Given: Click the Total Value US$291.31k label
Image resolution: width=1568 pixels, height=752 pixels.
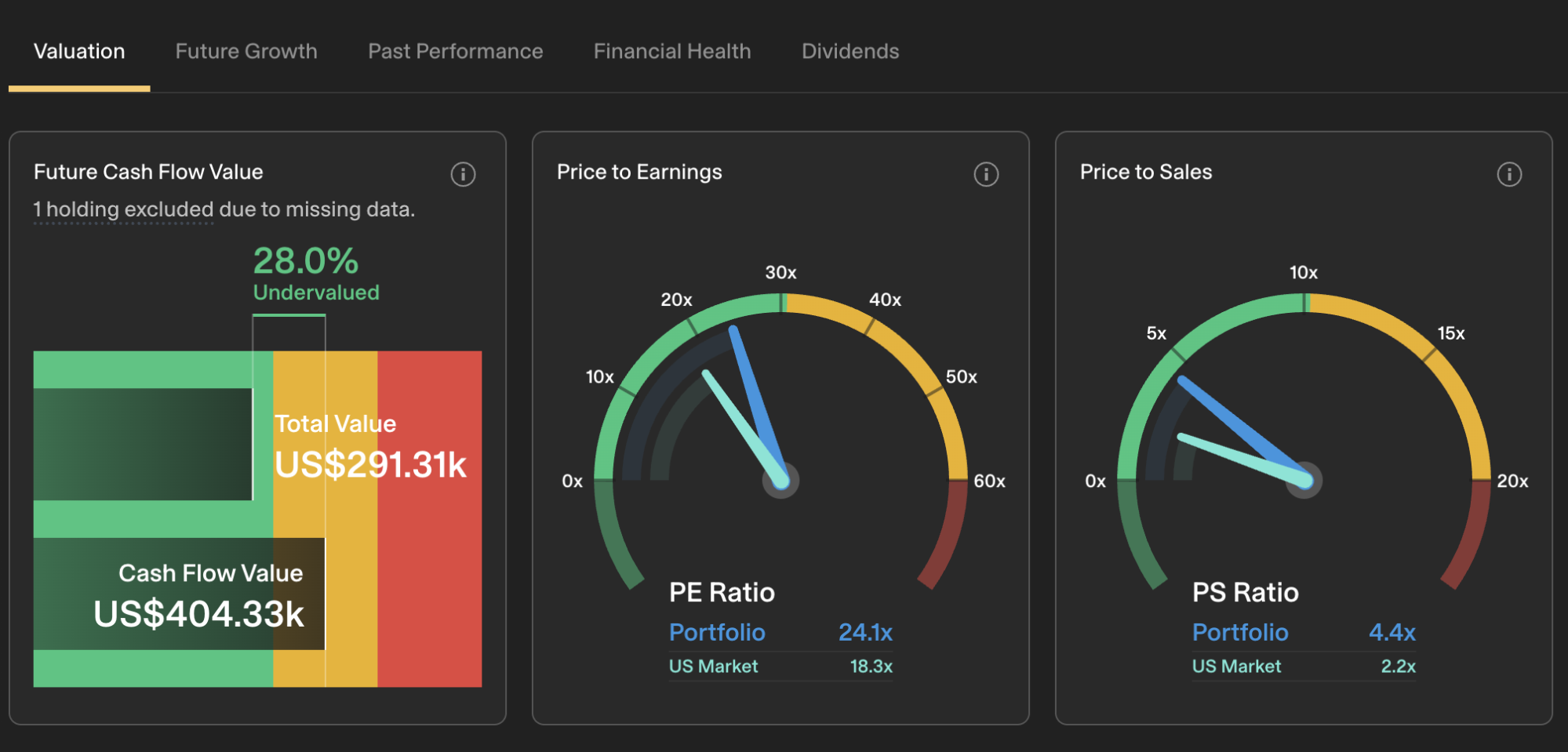Looking at the screenshot, I should click(369, 445).
